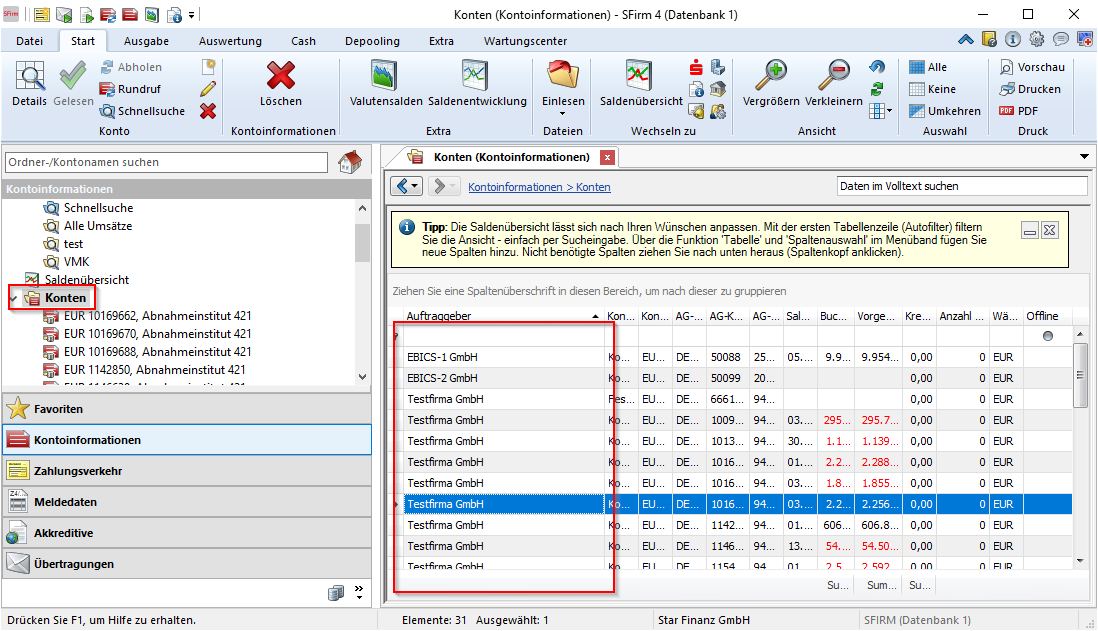Follow the Kontoinformationen > Konten breadcrumb link

[539, 187]
